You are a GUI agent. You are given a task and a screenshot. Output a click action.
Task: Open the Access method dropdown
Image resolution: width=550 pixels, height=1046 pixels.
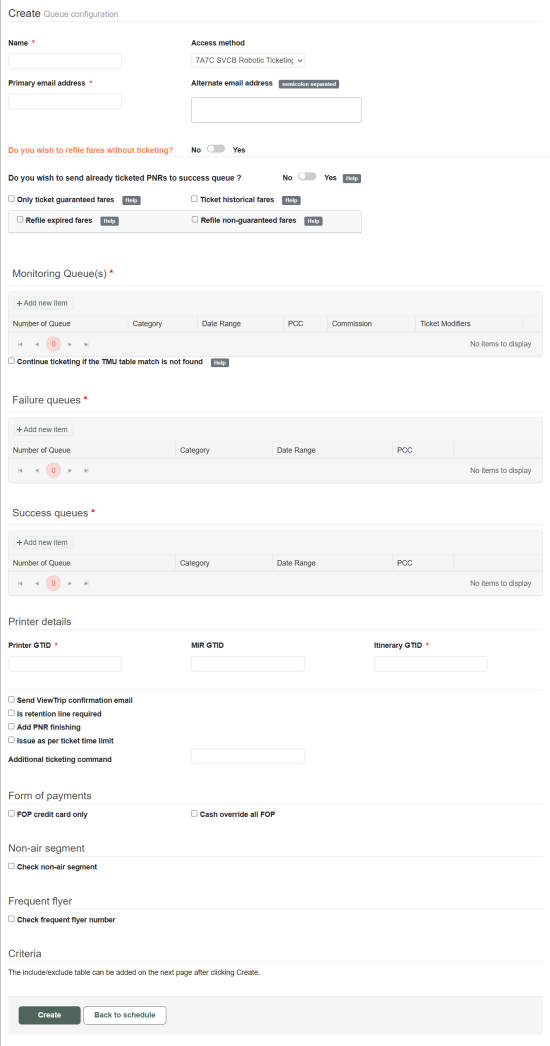click(248, 60)
